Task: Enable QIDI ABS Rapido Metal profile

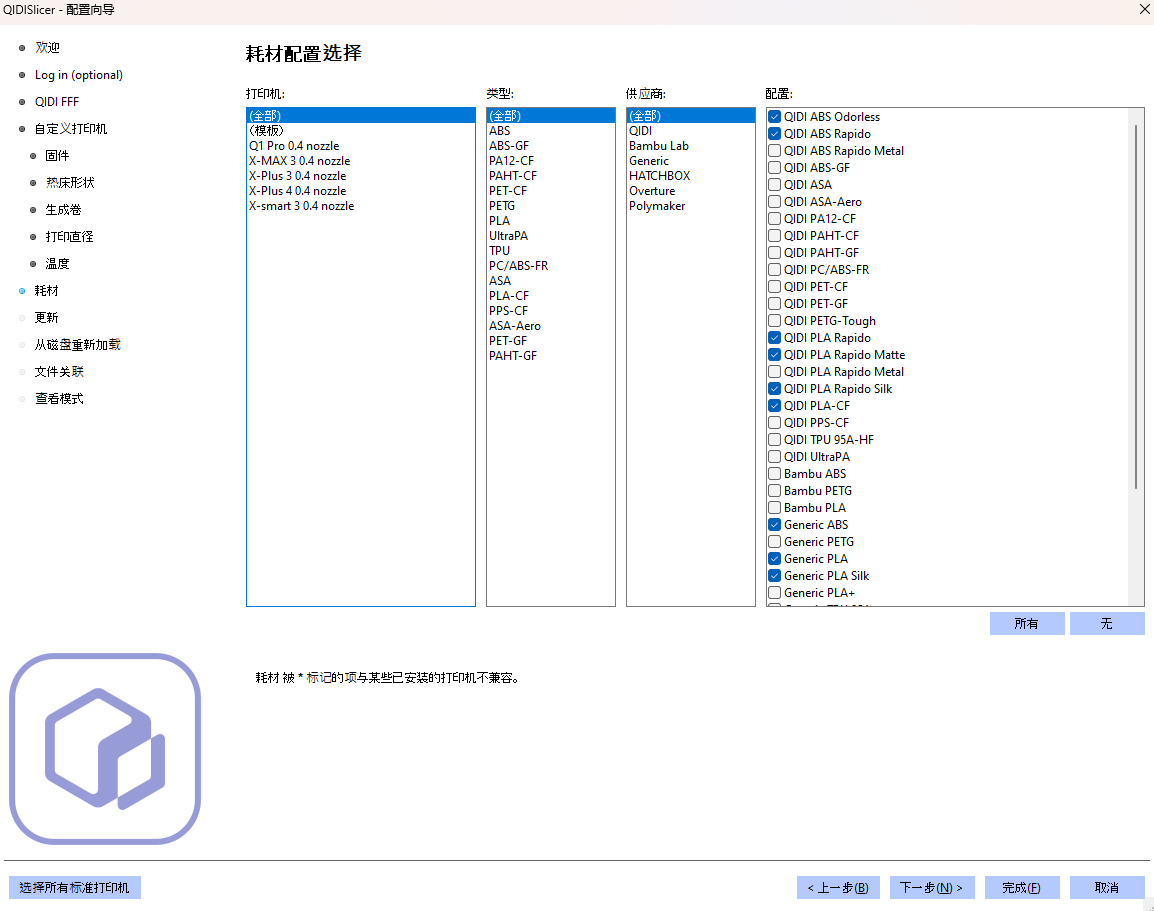Action: [x=774, y=150]
